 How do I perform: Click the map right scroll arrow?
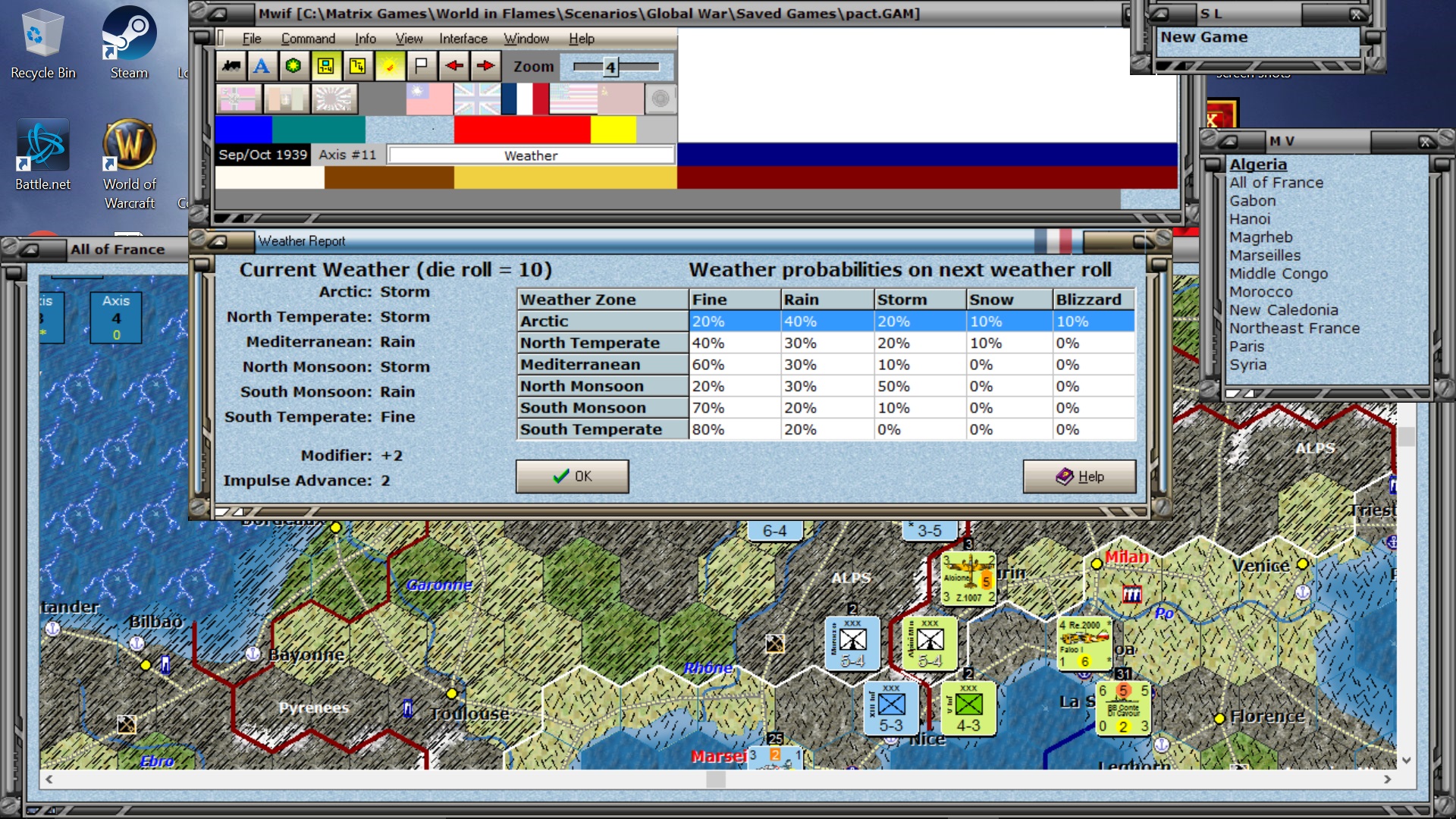pyautogui.click(x=1388, y=779)
